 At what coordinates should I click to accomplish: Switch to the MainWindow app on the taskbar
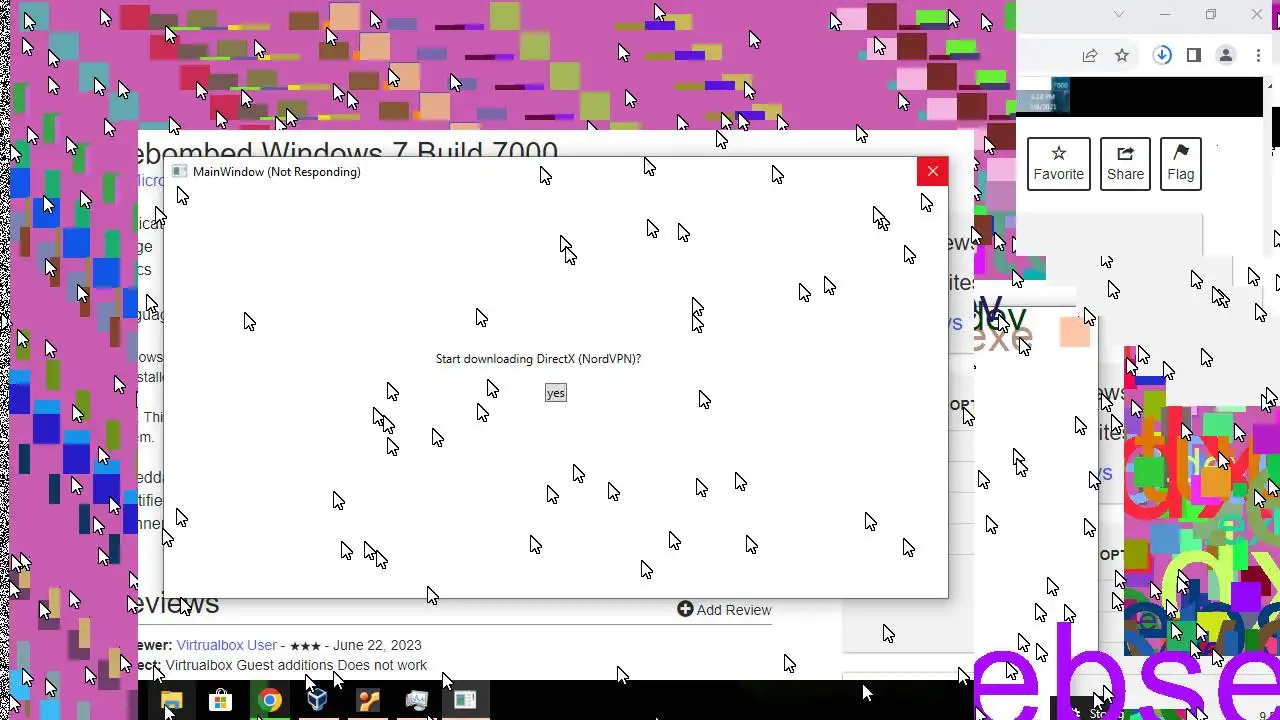[x=465, y=700]
